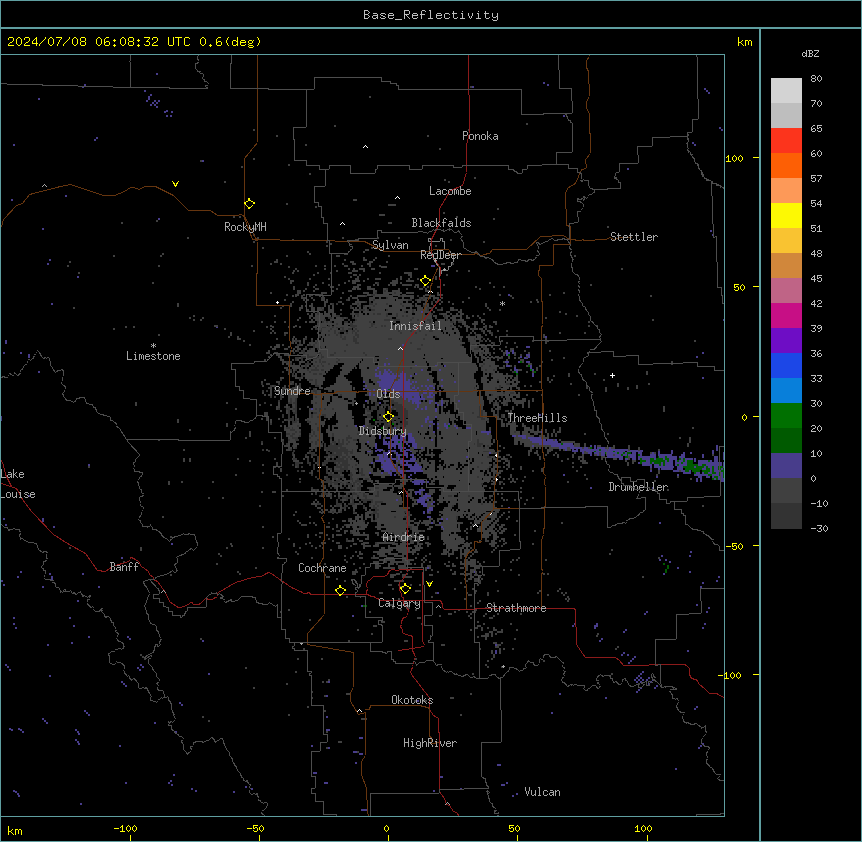Click the Sylvan label
Screen dimensions: 862x842
click(390, 245)
